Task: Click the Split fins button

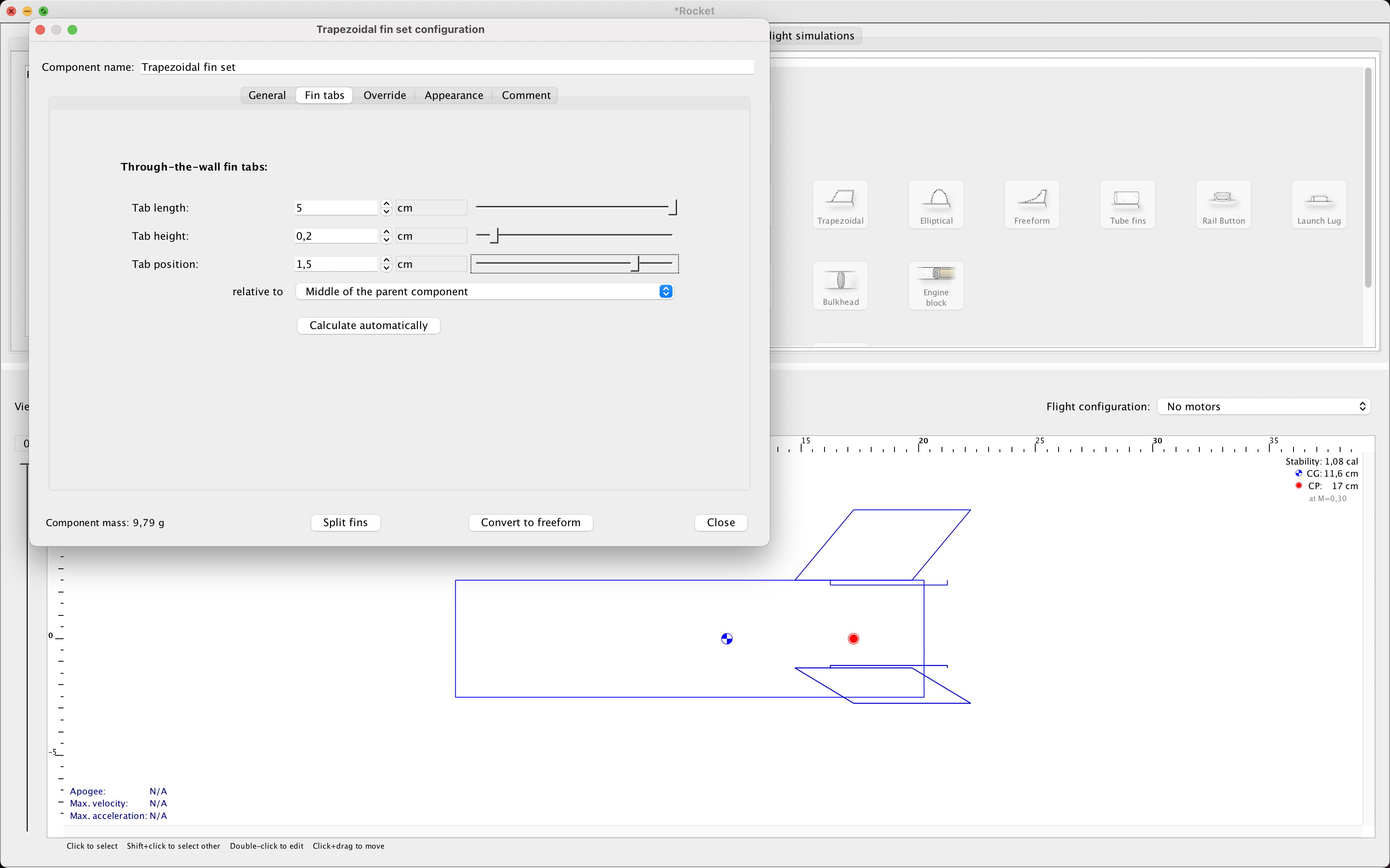Action: pos(345,522)
